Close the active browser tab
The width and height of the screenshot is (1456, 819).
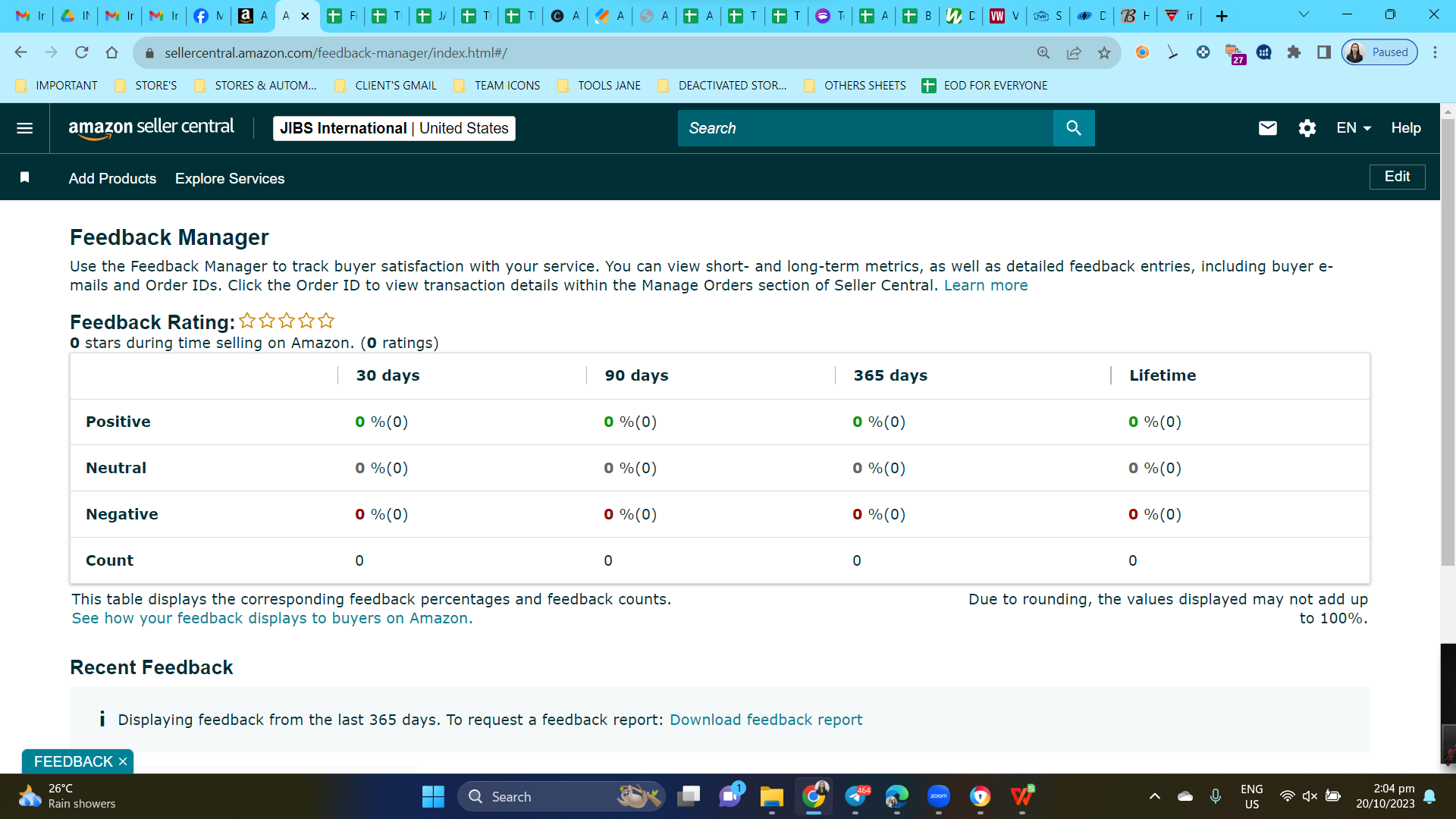point(305,16)
